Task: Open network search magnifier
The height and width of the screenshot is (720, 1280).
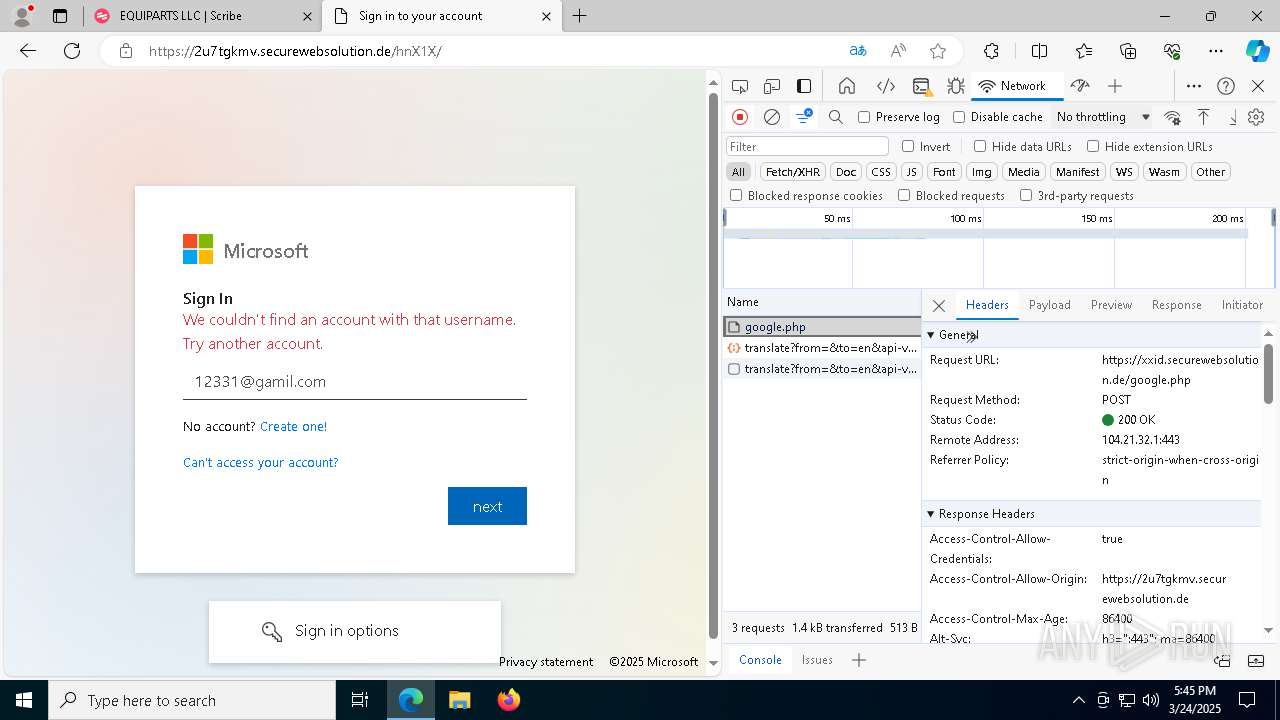Action: tap(836, 117)
